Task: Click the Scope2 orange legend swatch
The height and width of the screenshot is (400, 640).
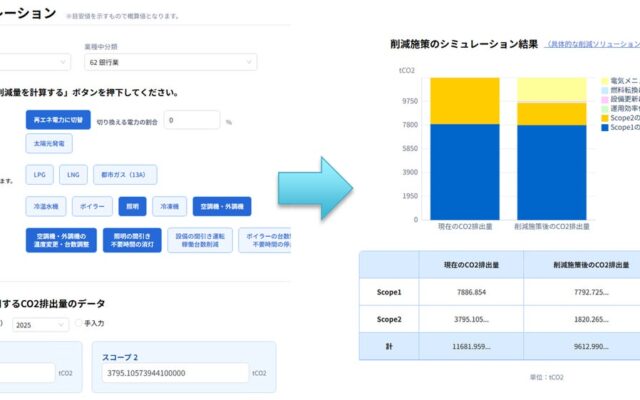Action: click(x=605, y=118)
